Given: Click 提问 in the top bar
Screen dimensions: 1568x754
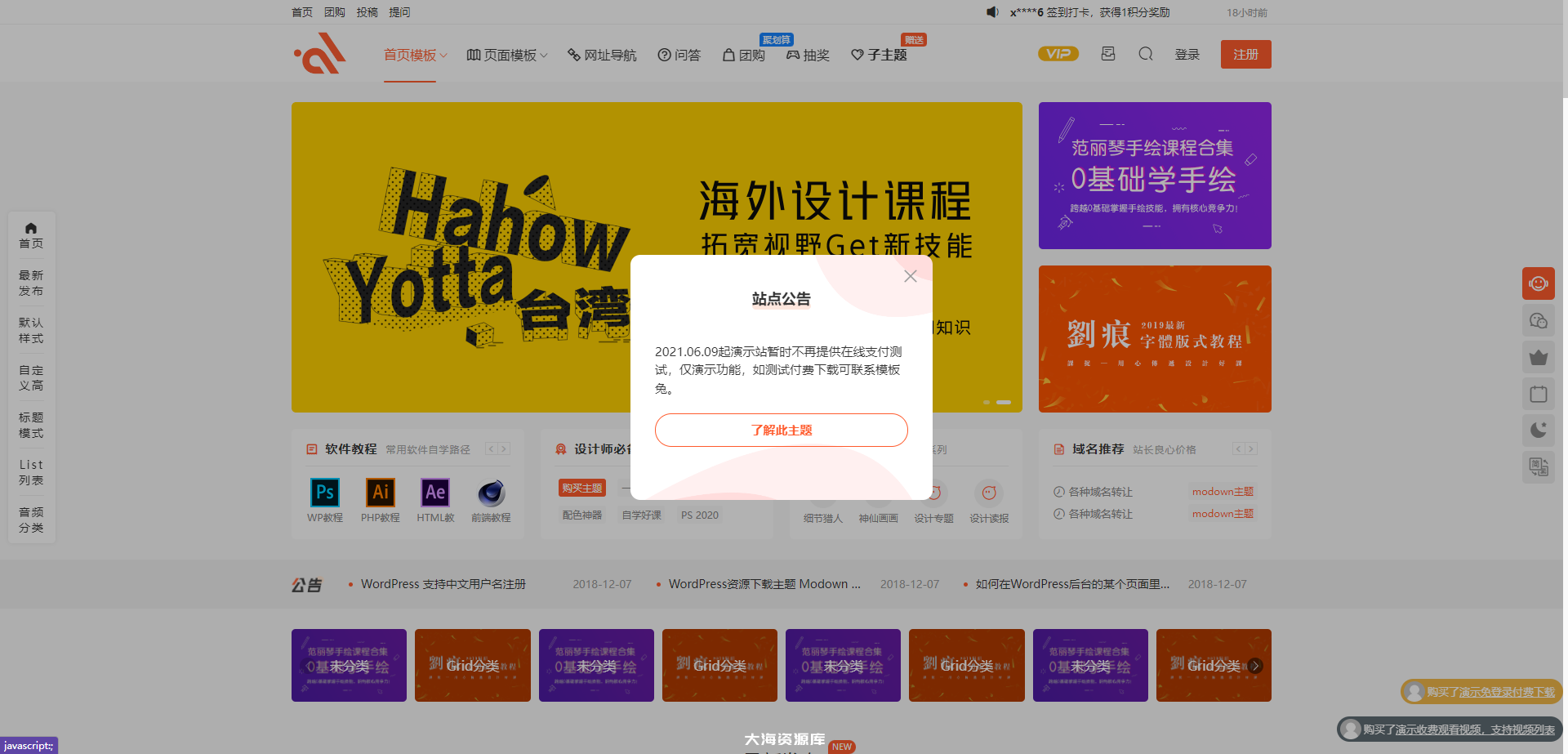Looking at the screenshot, I should click(399, 12).
